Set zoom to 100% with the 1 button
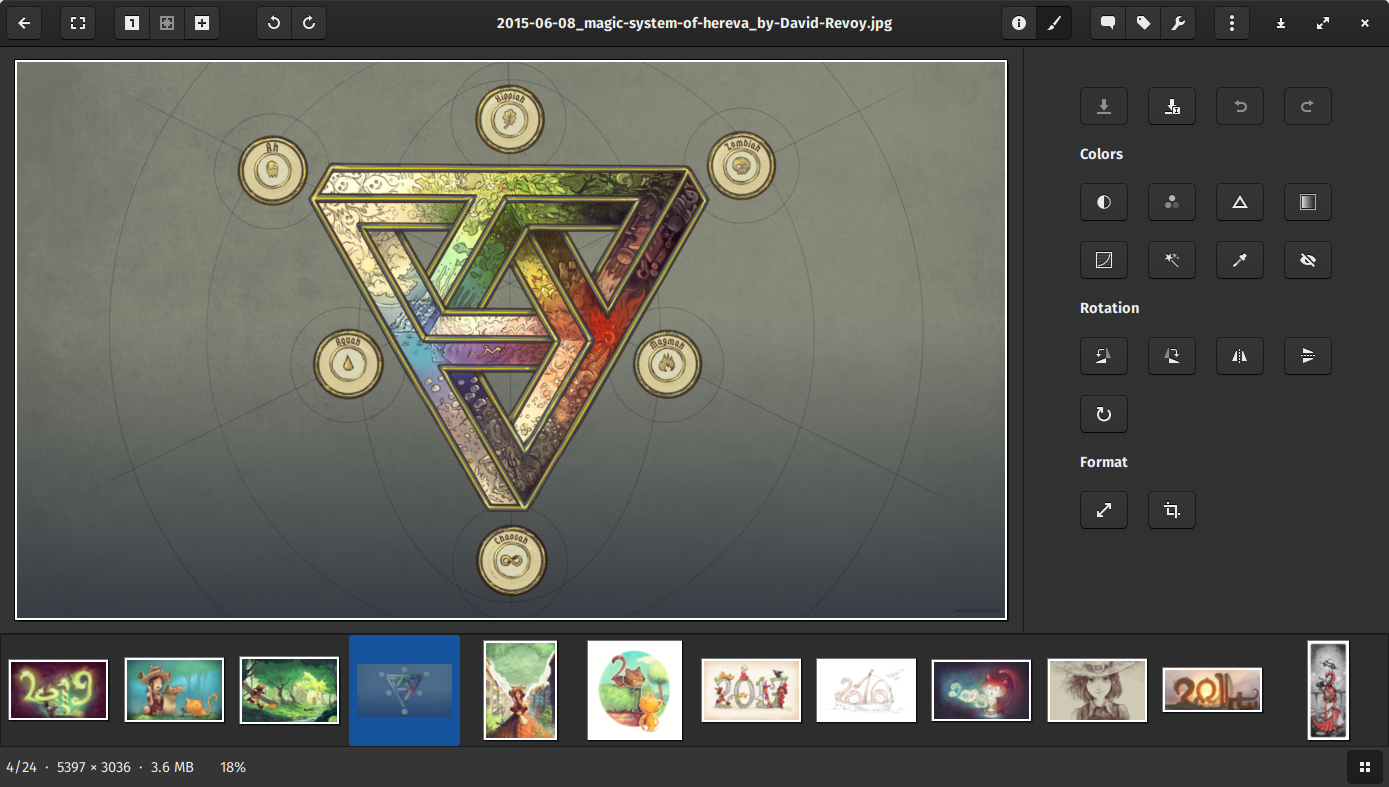 (x=132, y=23)
